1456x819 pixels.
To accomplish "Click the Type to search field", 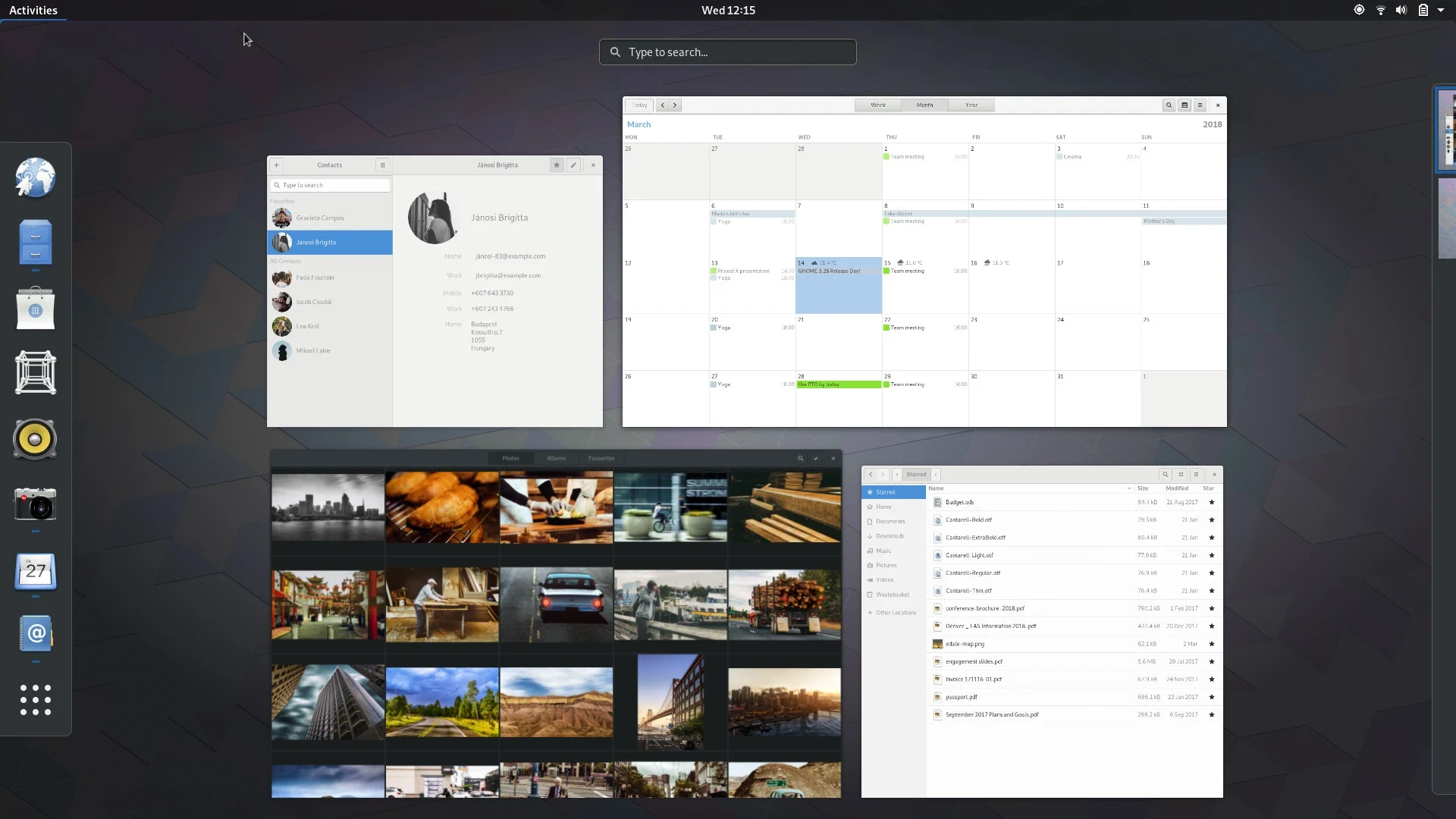I will 728,52.
